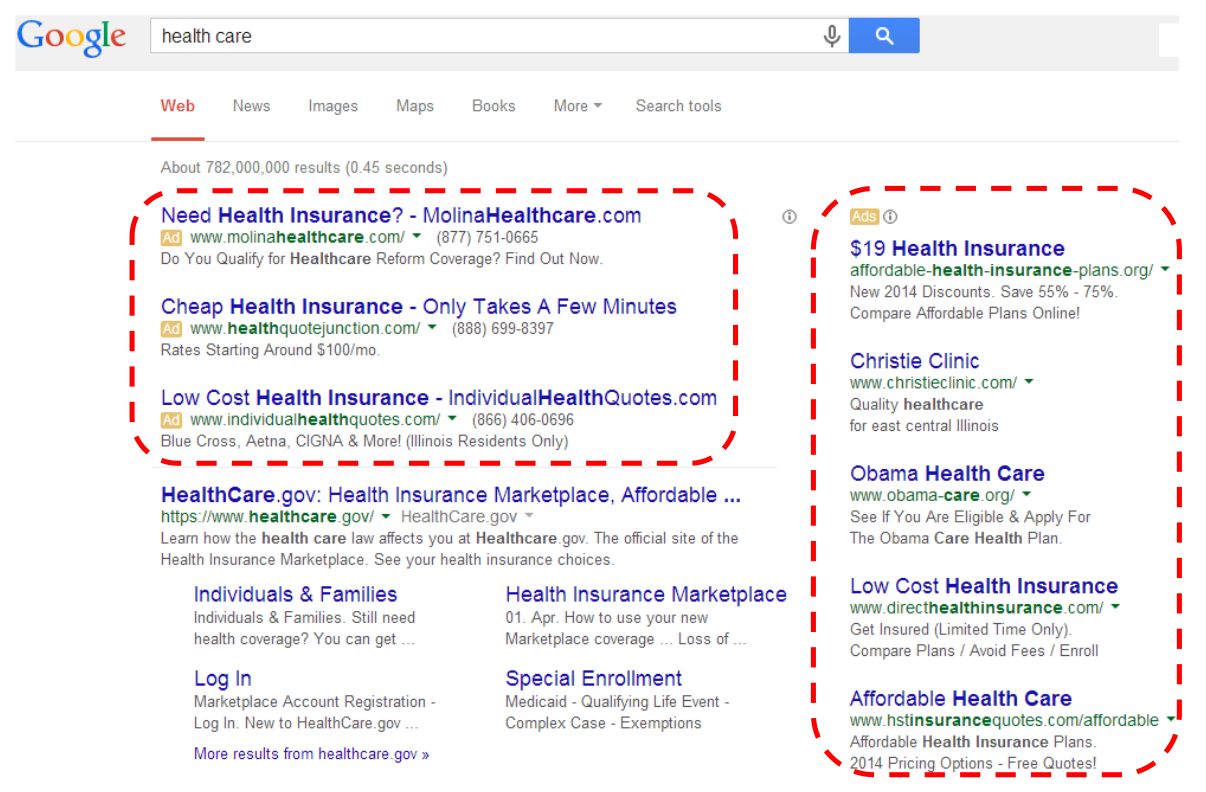Open the "Special Enrollment" sitelink
The height and width of the screenshot is (792, 1206).
tap(594, 679)
